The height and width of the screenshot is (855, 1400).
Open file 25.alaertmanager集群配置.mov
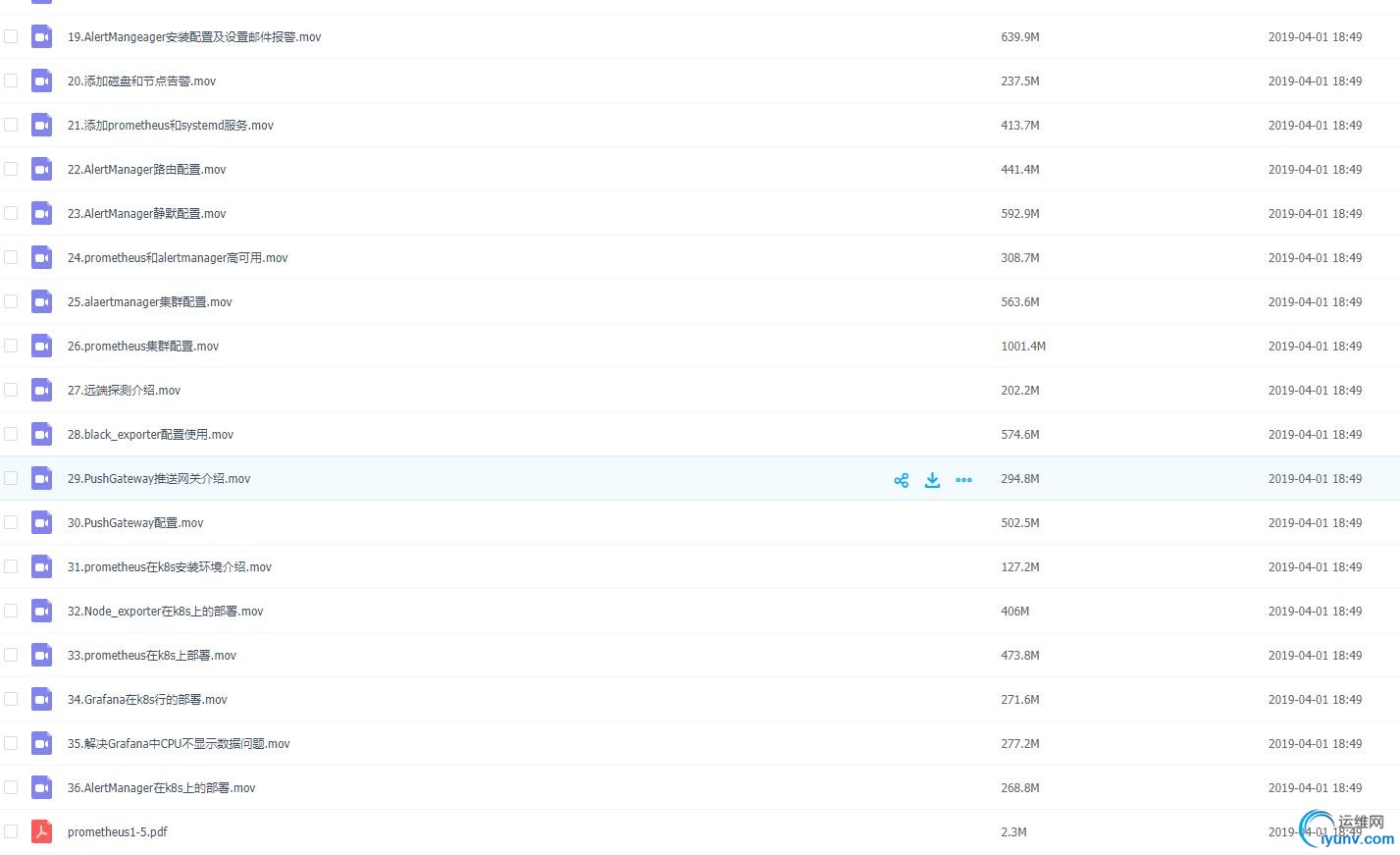150,302
